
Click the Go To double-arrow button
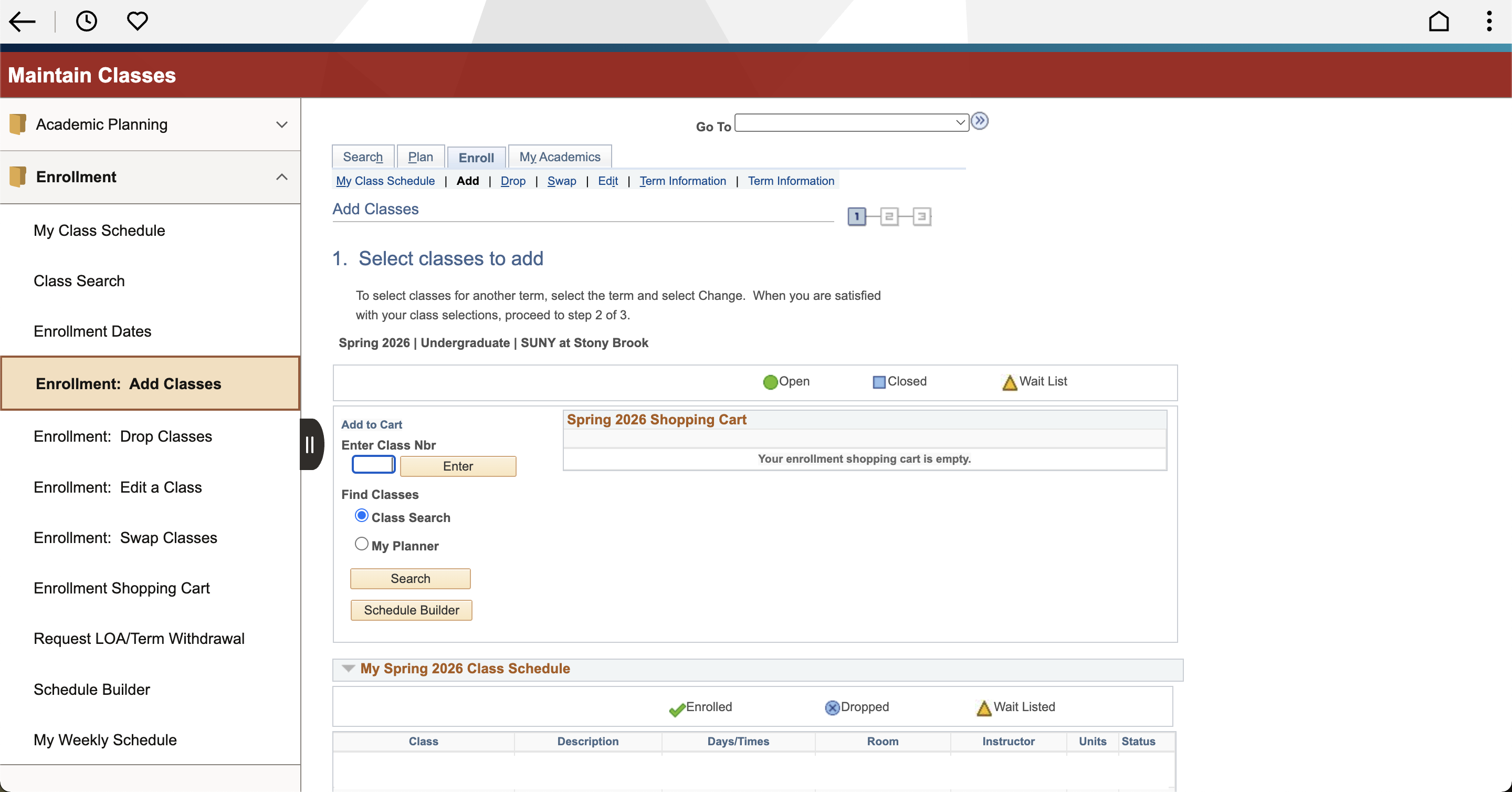coord(980,121)
